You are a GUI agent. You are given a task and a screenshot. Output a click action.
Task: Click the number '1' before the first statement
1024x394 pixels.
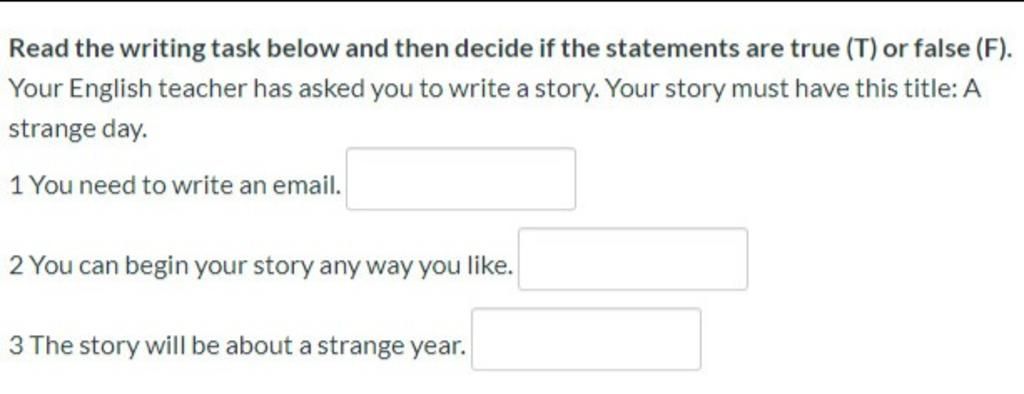(x=17, y=187)
